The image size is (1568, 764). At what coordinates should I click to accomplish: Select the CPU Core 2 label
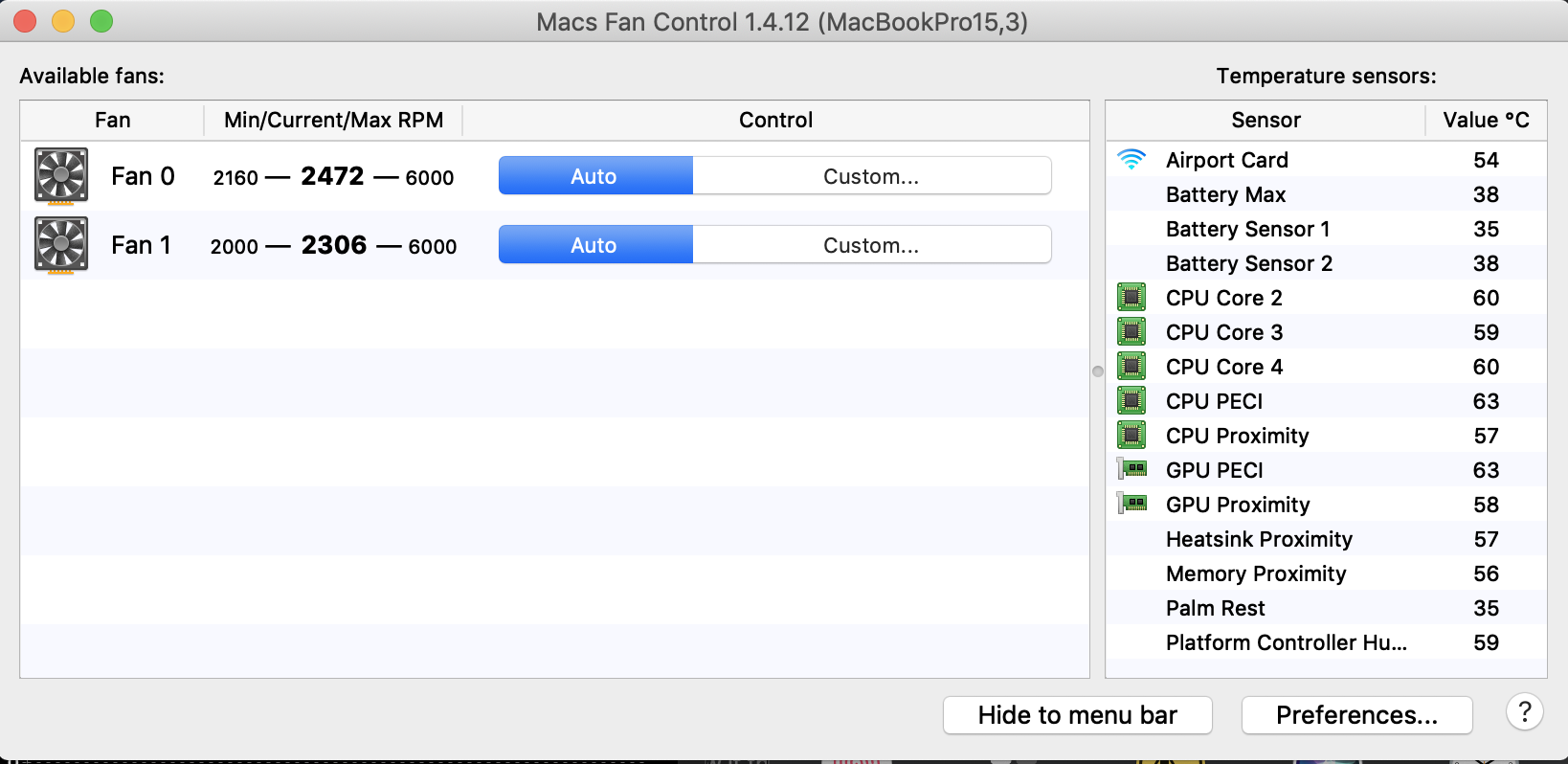(1224, 298)
